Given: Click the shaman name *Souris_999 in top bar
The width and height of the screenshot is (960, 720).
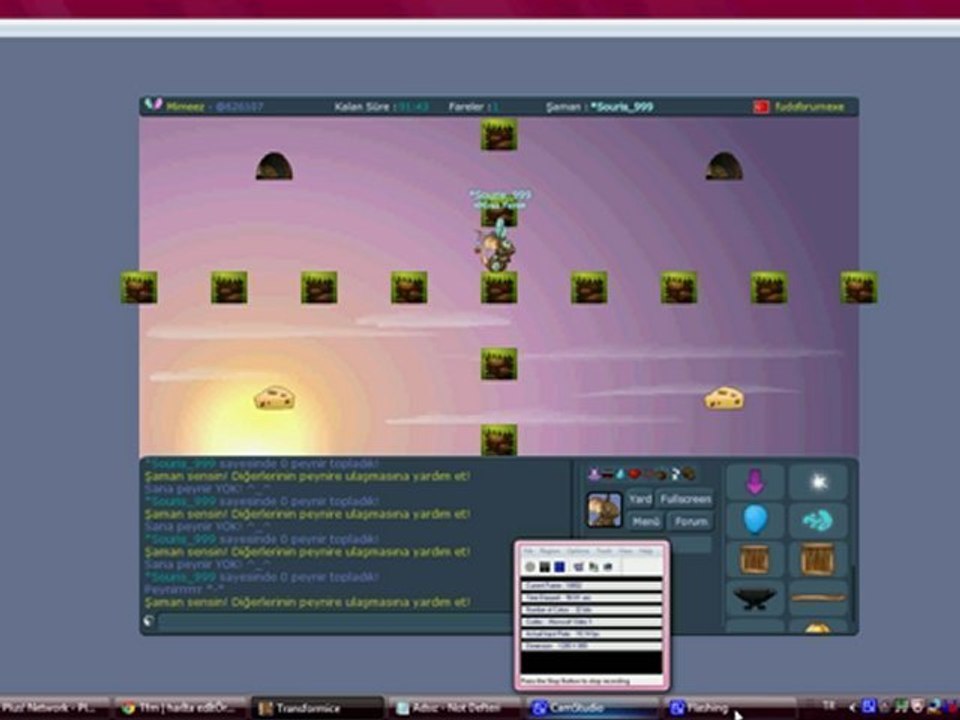Looking at the screenshot, I should [622, 107].
